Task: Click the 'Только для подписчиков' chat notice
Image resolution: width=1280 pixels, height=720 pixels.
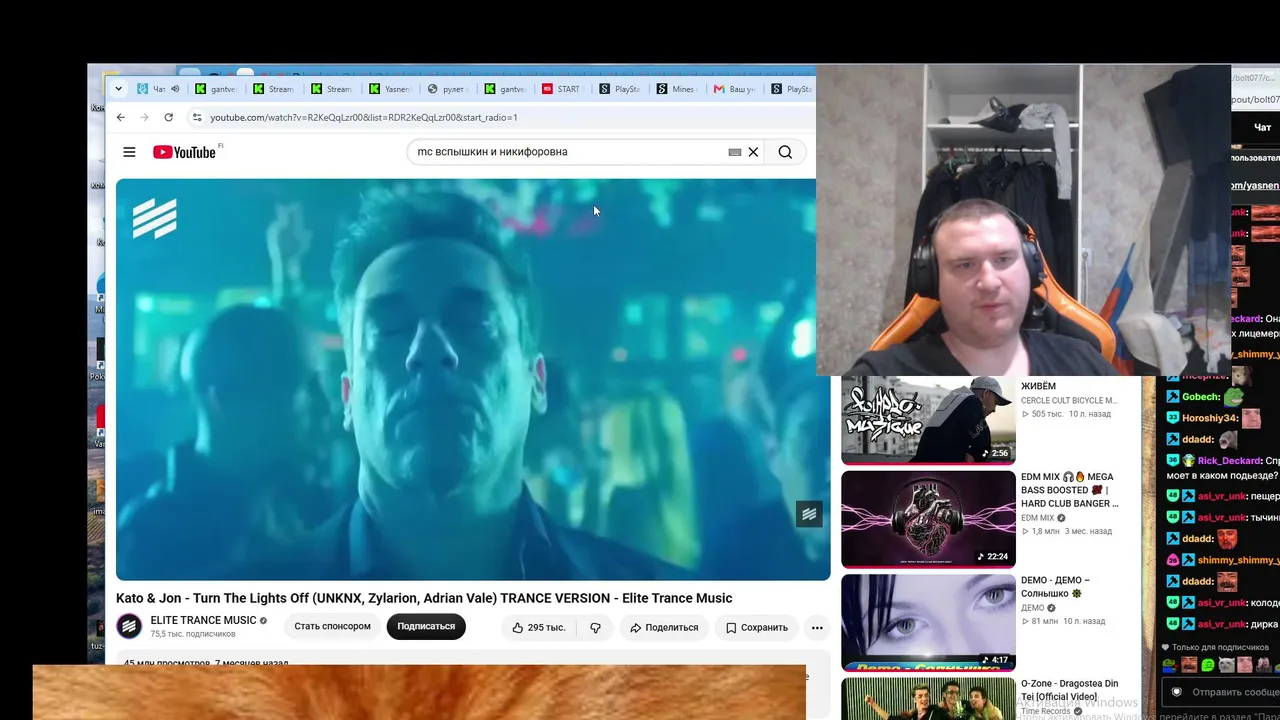Action: click(x=1220, y=647)
